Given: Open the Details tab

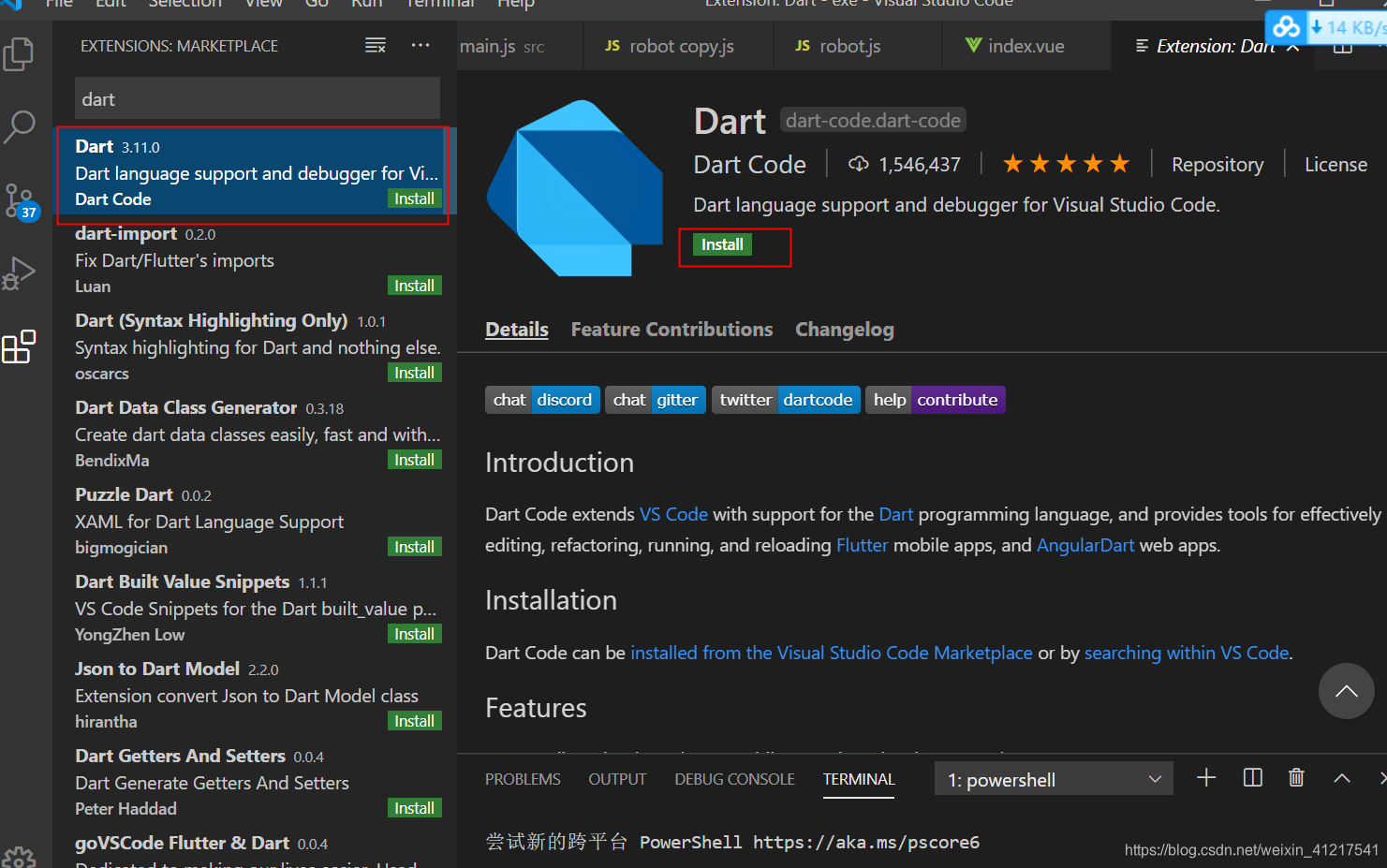Looking at the screenshot, I should click(517, 330).
